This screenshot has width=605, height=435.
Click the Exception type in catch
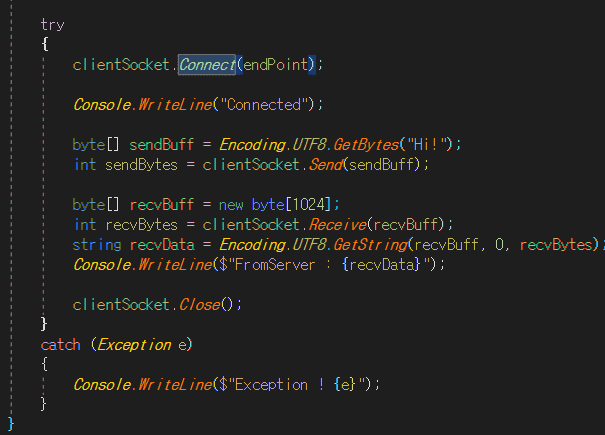pos(134,345)
